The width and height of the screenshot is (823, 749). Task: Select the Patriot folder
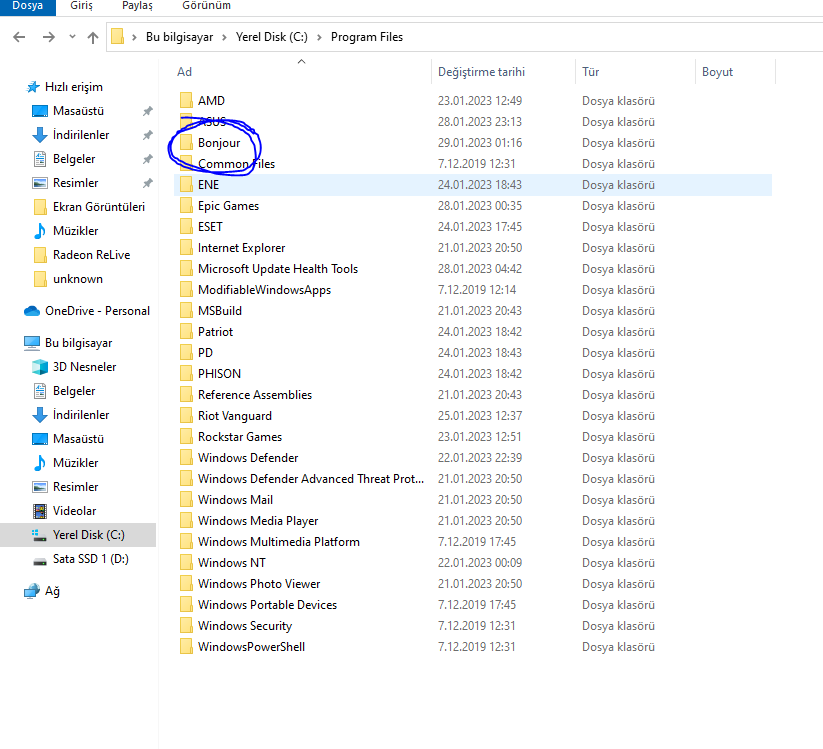point(215,332)
